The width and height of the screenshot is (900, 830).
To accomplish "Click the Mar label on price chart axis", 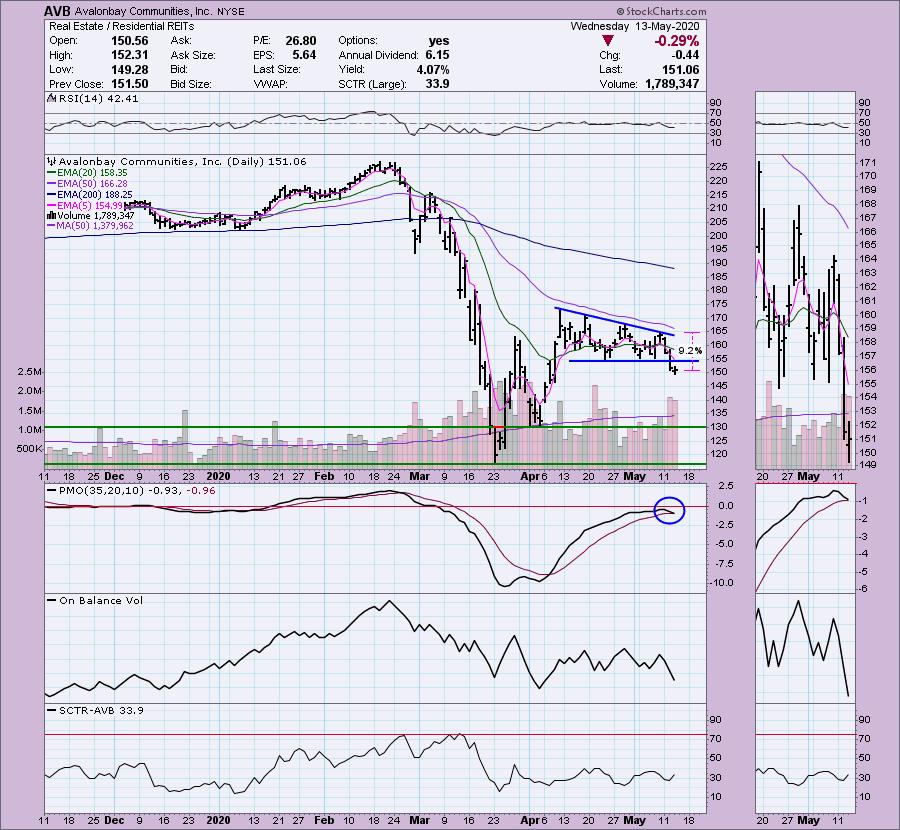I will pyautogui.click(x=420, y=476).
